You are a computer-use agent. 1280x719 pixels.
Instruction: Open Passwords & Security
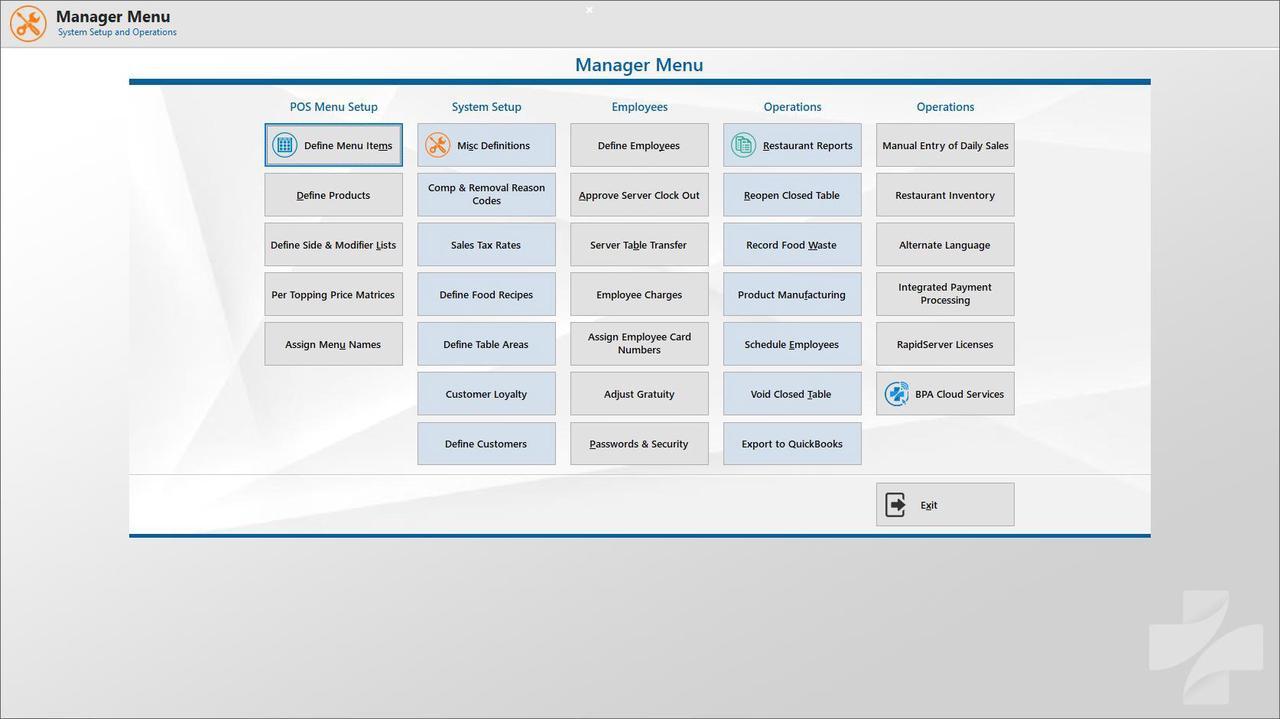640,444
